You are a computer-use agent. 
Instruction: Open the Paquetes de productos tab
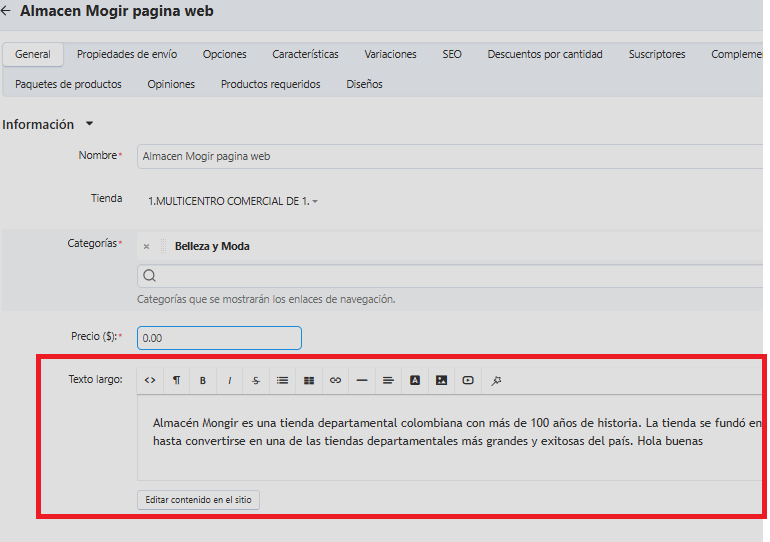(68, 84)
